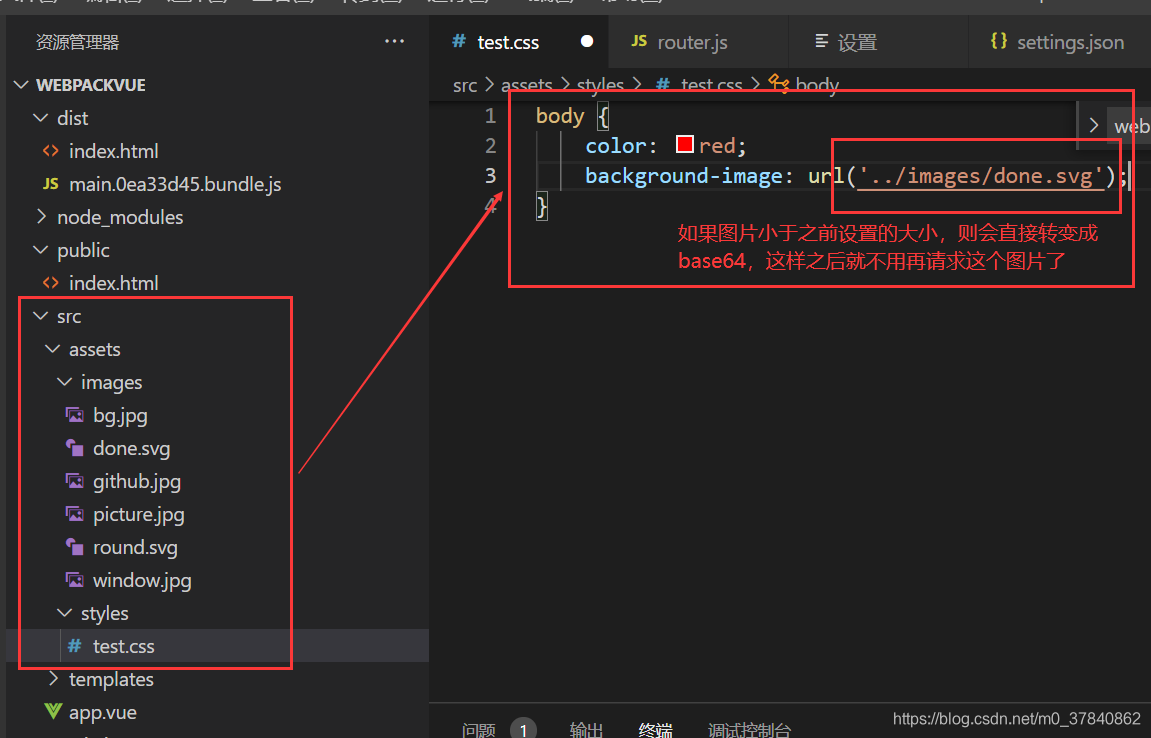Open app.vue in the explorer
Viewport: 1151px width, 738px height.
(x=103, y=712)
